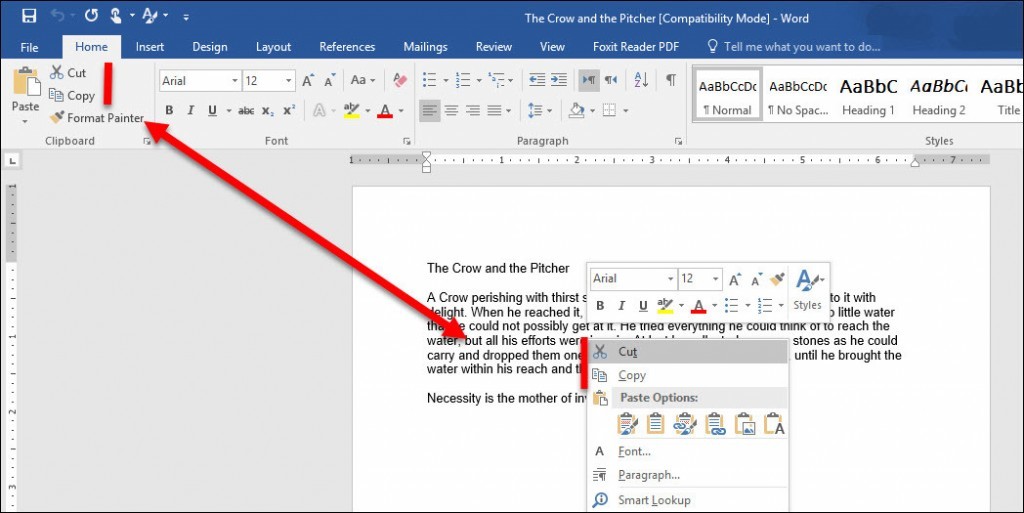Open the ribbon font size dropdown
The height and width of the screenshot is (513, 1024).
[x=288, y=81]
